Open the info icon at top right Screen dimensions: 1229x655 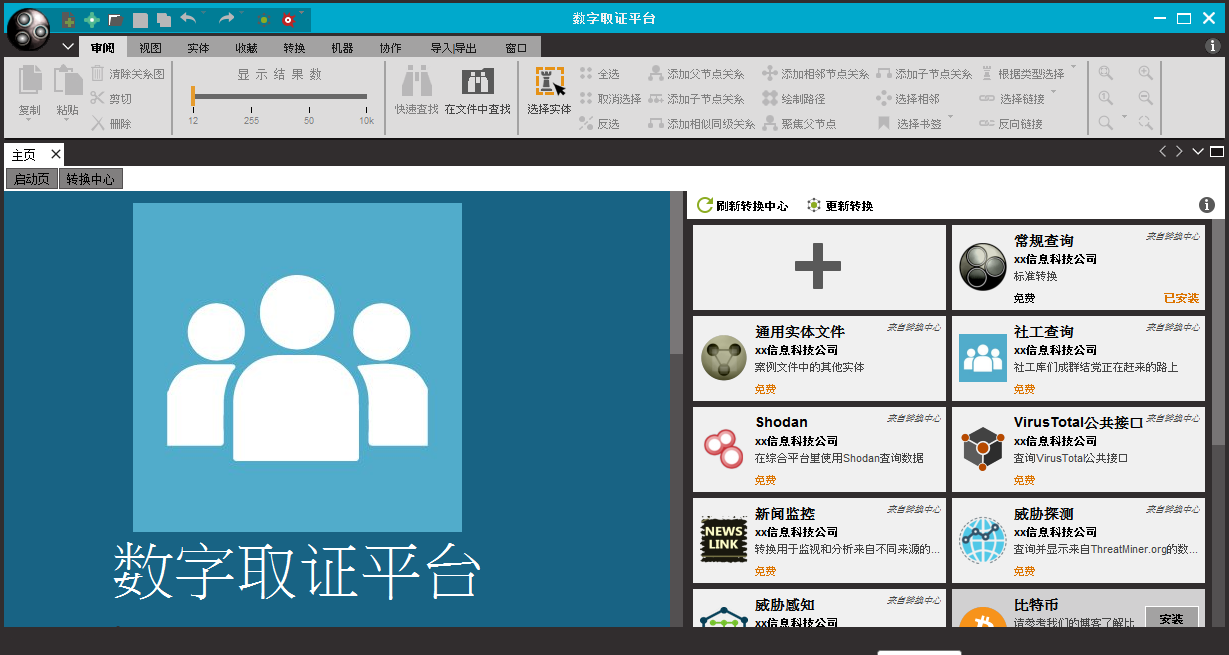(x=1211, y=45)
